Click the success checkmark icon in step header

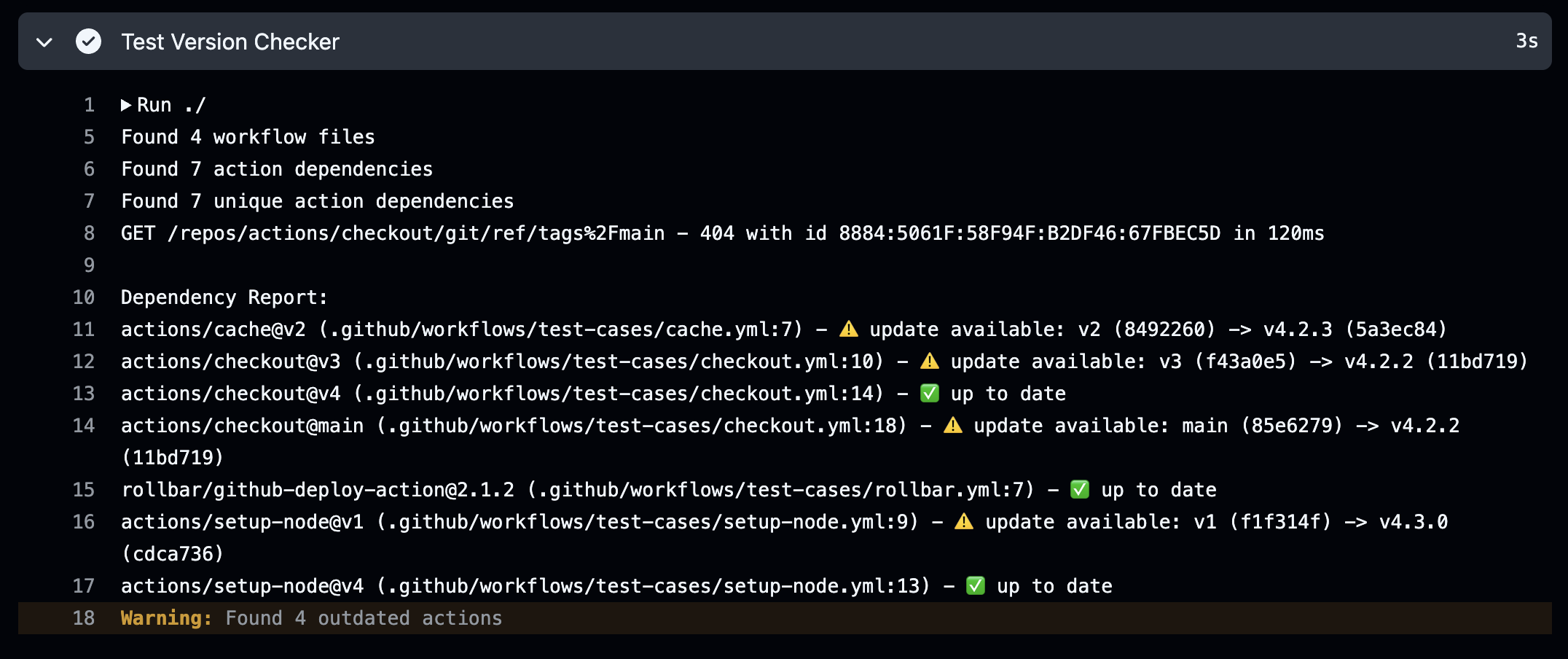pos(89,42)
